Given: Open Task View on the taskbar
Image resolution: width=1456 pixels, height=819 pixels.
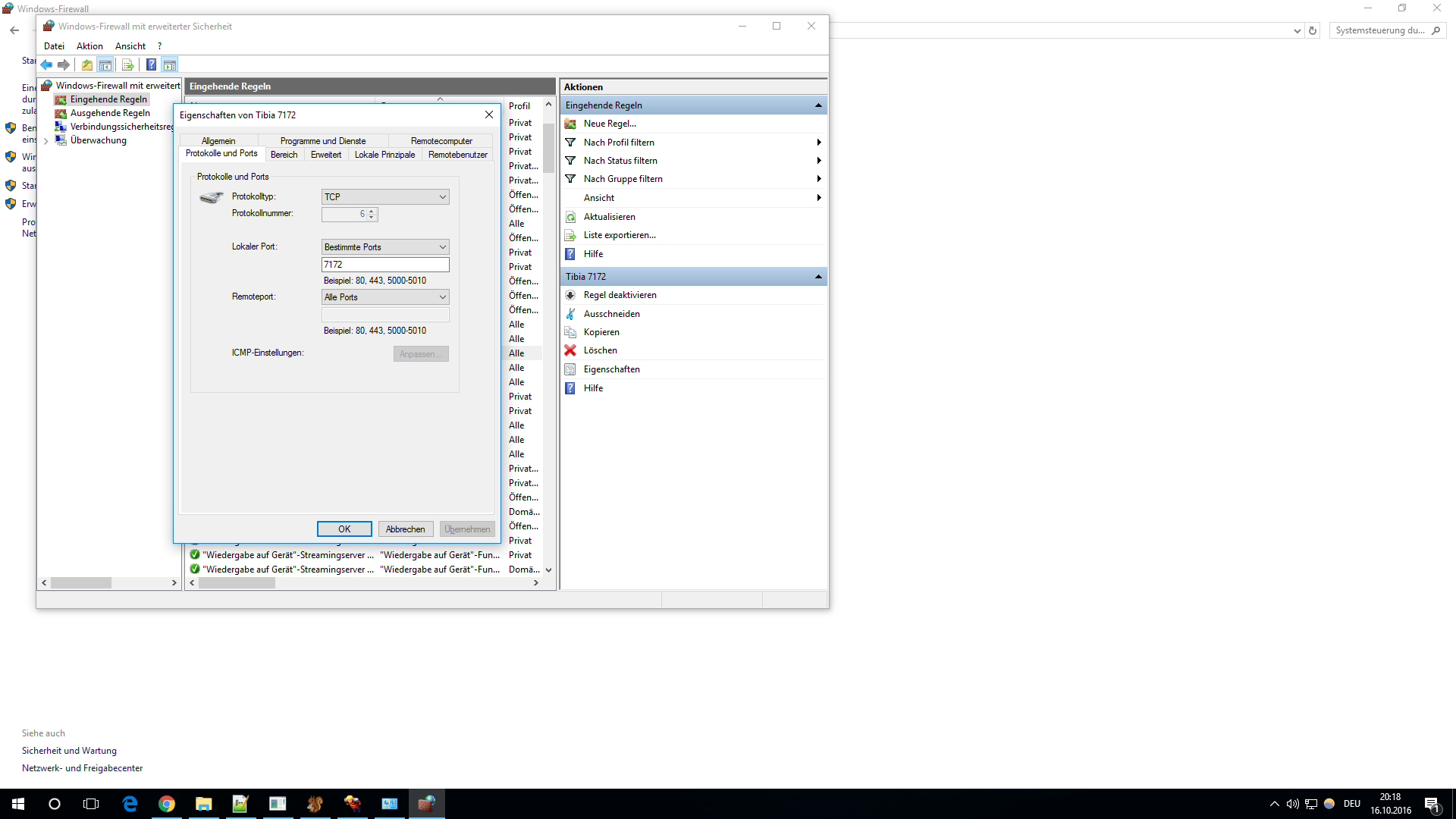Looking at the screenshot, I should (91, 804).
